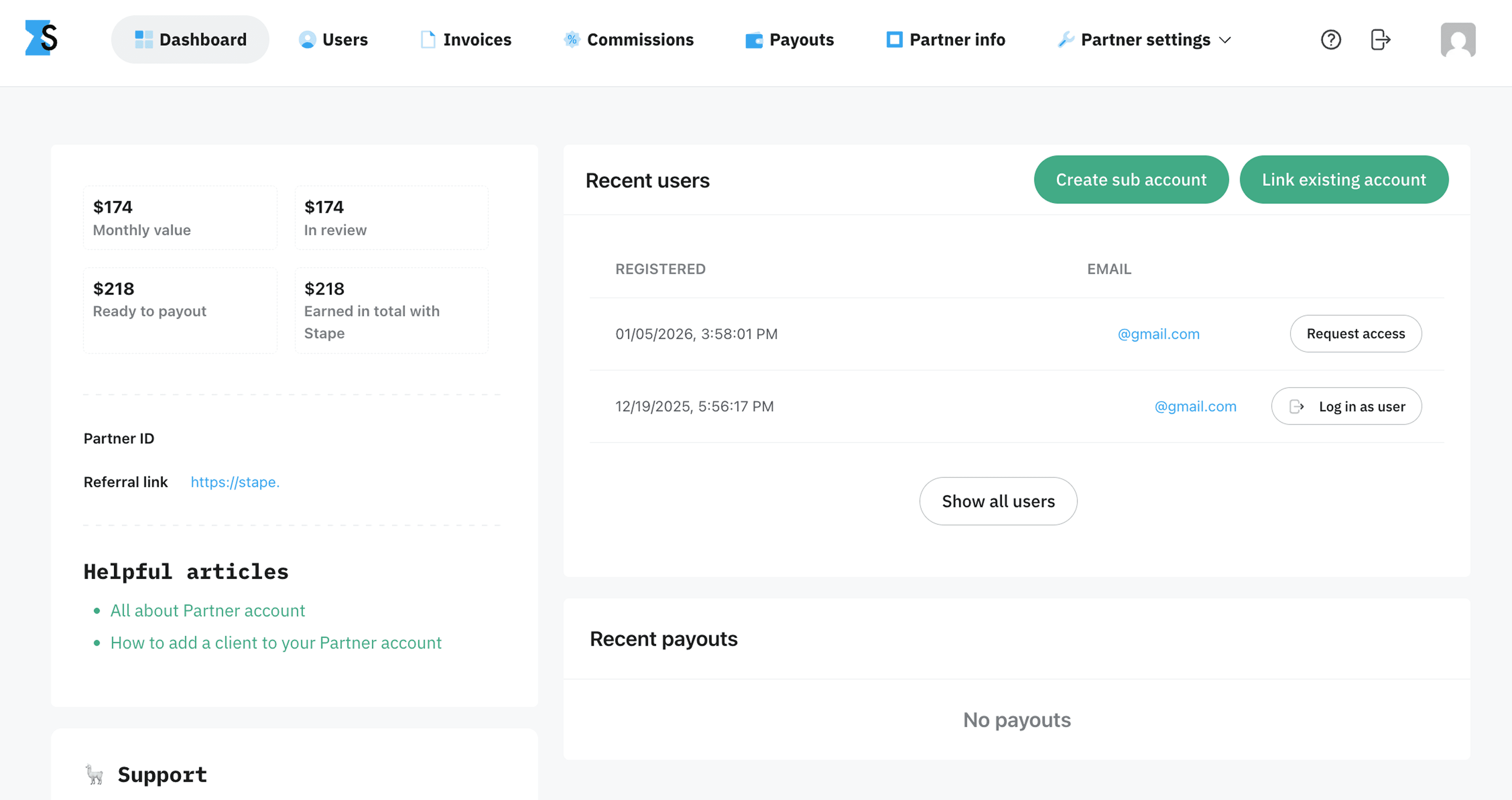Click Log in as user
Image resolution: width=1512 pixels, height=800 pixels.
coord(1347,406)
